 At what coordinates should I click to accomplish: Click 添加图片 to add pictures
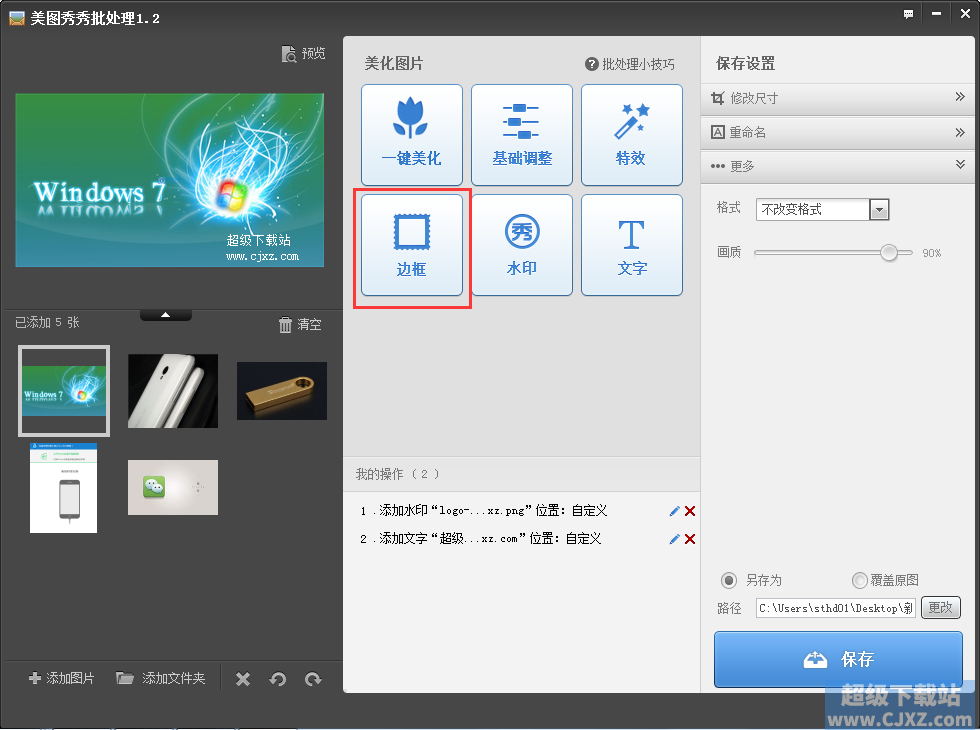pyautogui.click(x=61, y=678)
